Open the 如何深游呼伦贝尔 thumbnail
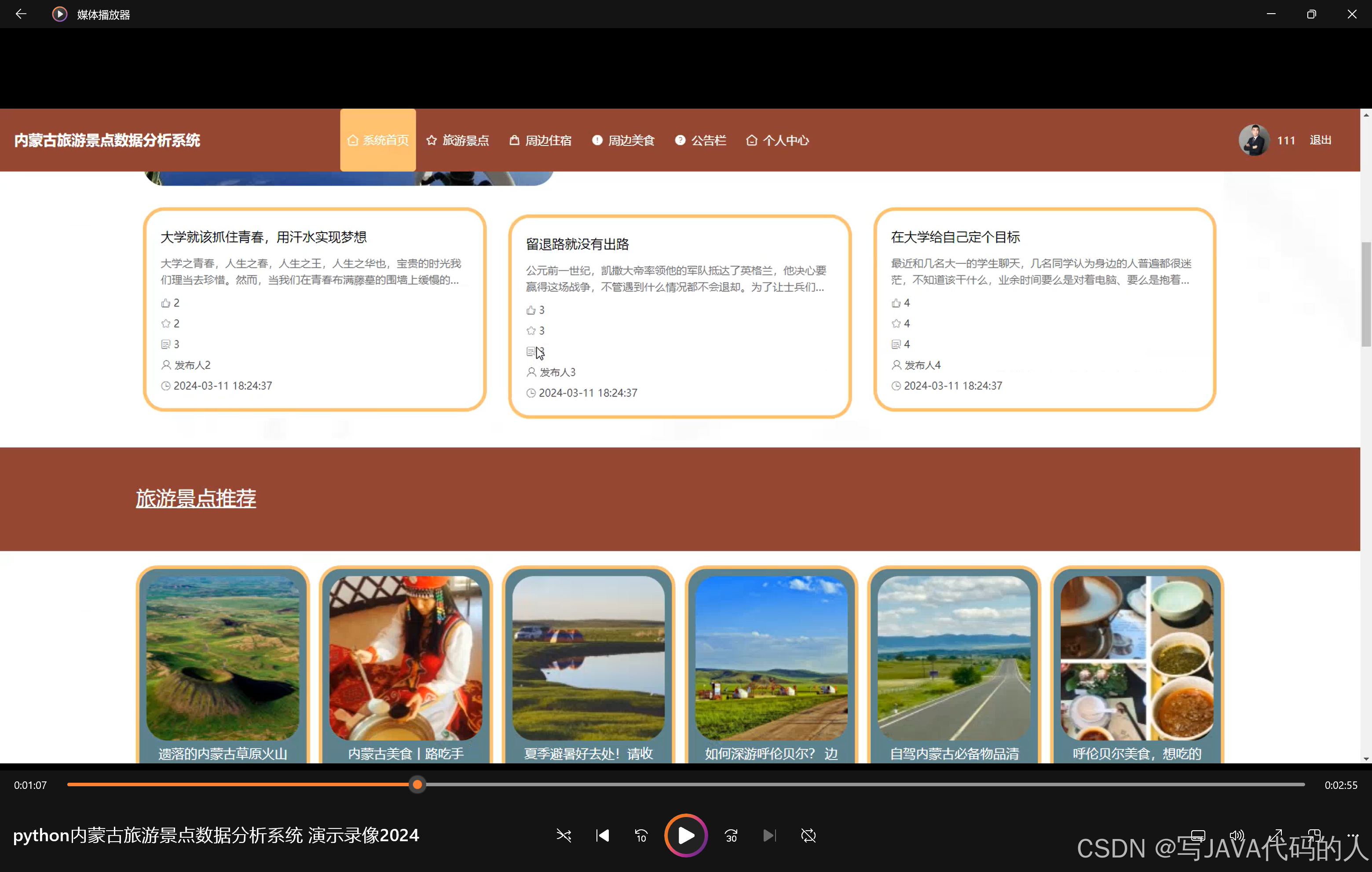Image resolution: width=1372 pixels, height=872 pixels. coord(772,658)
